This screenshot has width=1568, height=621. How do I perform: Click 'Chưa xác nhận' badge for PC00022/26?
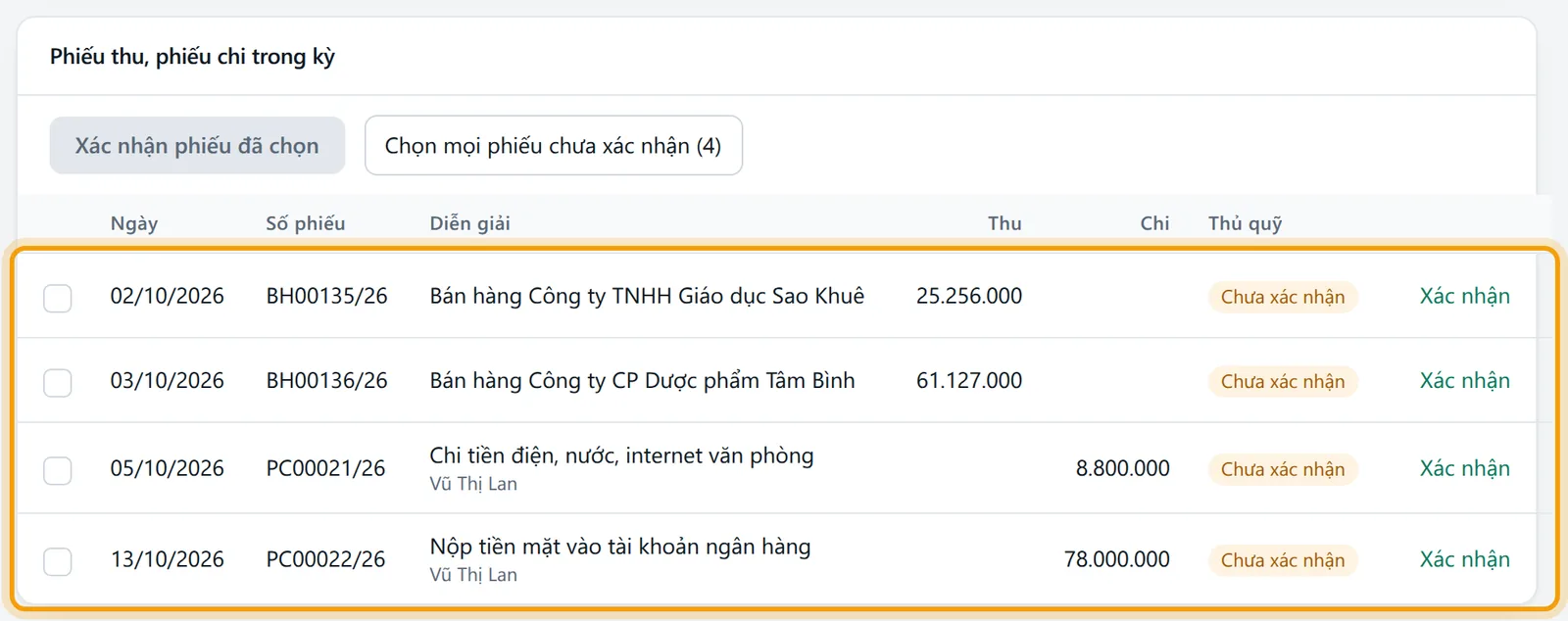(x=1283, y=560)
